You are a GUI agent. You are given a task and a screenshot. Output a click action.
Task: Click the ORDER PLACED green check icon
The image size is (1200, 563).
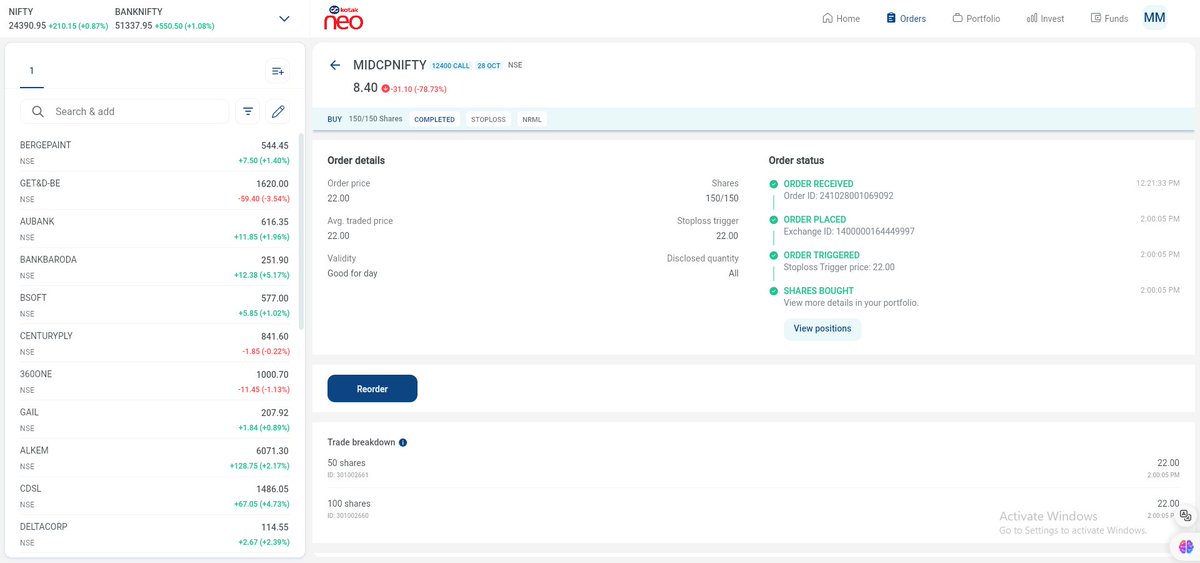click(x=774, y=219)
